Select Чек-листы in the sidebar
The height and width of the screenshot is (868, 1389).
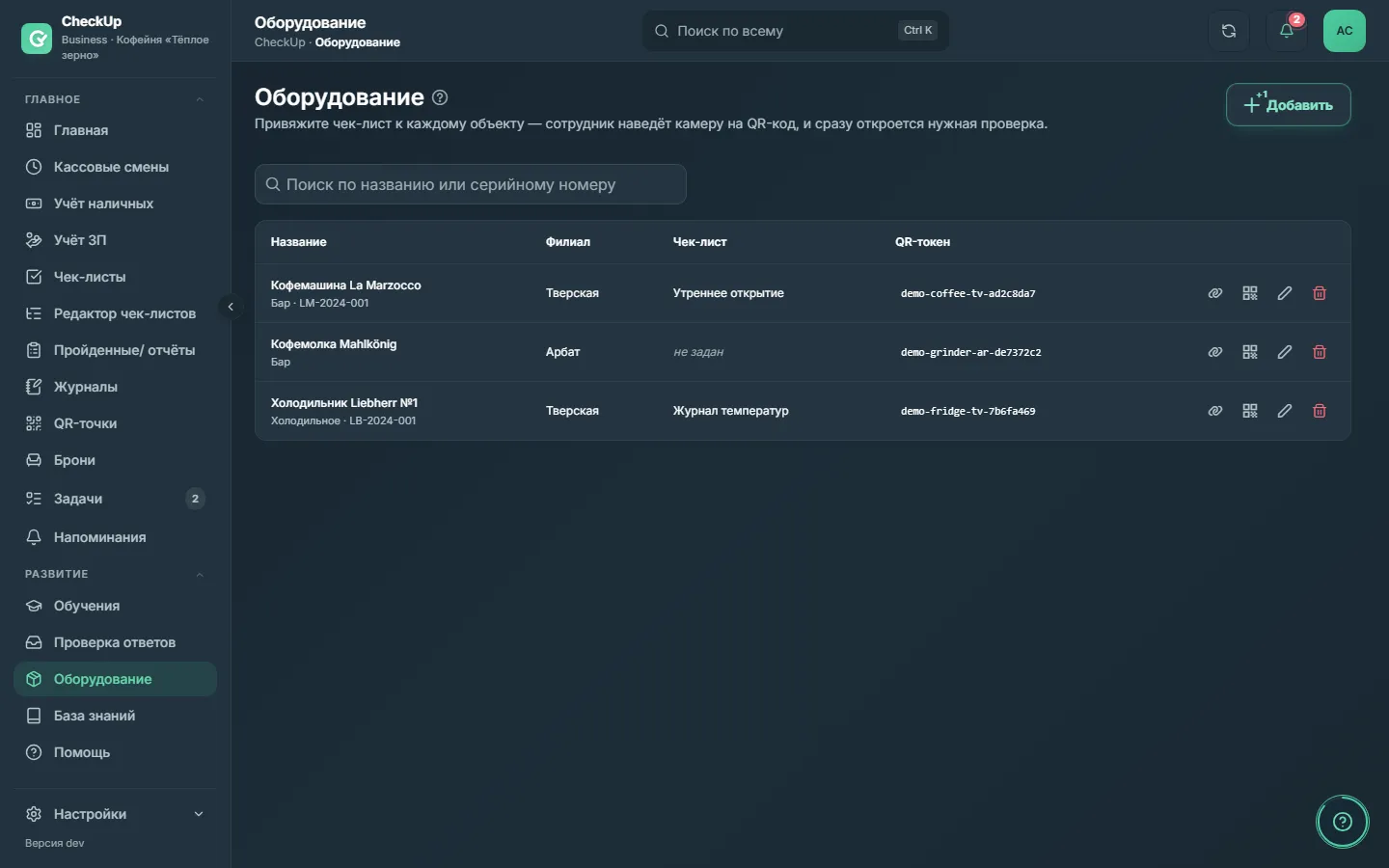[116, 277]
